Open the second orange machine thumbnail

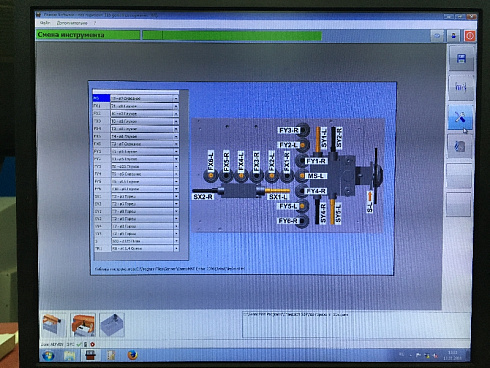pyautogui.click(x=83, y=325)
